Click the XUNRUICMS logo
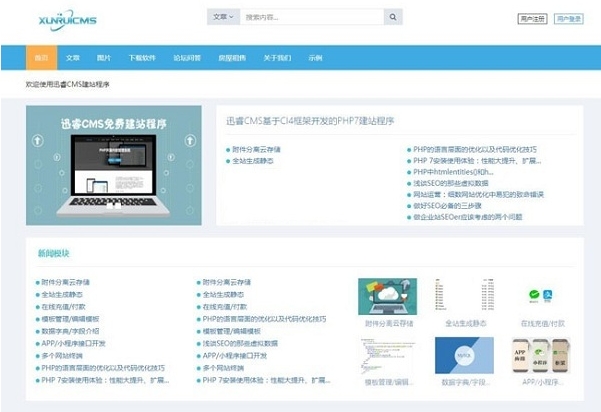This screenshot has height=412, width=601. tap(67, 20)
